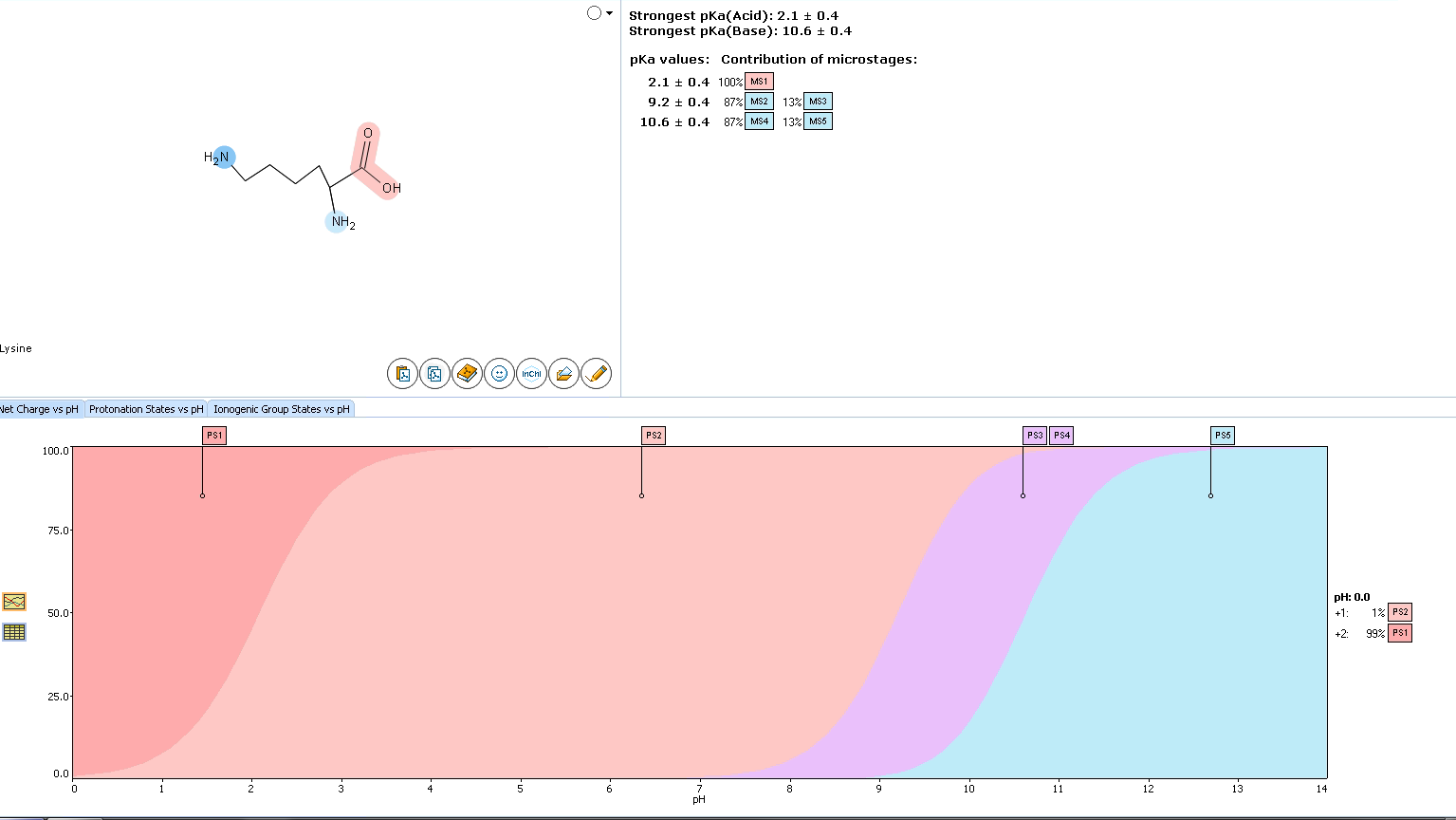This screenshot has width=1456, height=820.
Task: Click the carboxylic acid OH group in structure
Action: coord(392,188)
